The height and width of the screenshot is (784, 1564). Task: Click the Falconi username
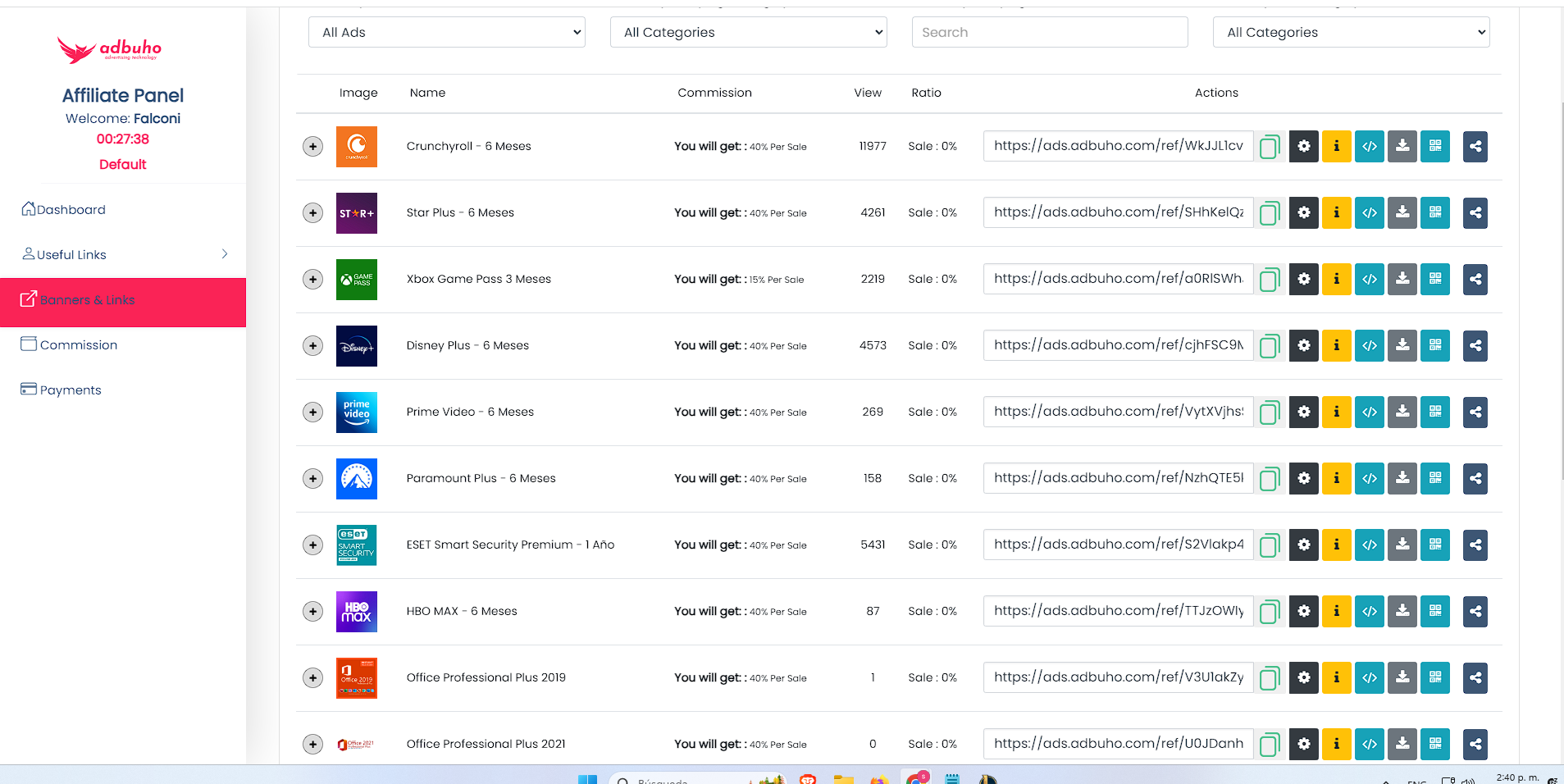pos(157,119)
